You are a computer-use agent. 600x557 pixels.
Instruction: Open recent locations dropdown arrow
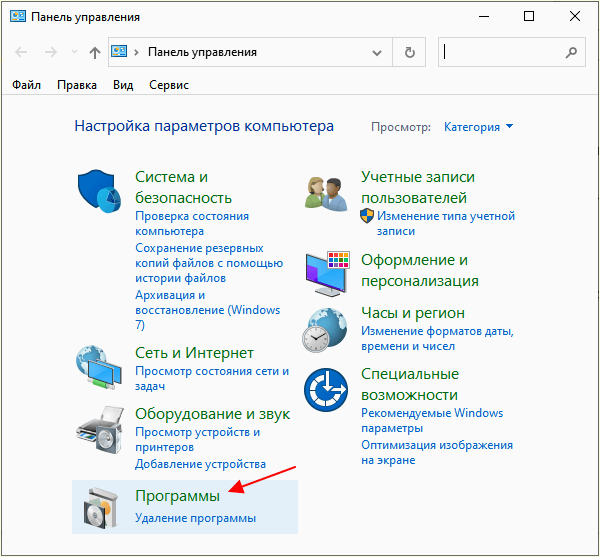[75, 52]
